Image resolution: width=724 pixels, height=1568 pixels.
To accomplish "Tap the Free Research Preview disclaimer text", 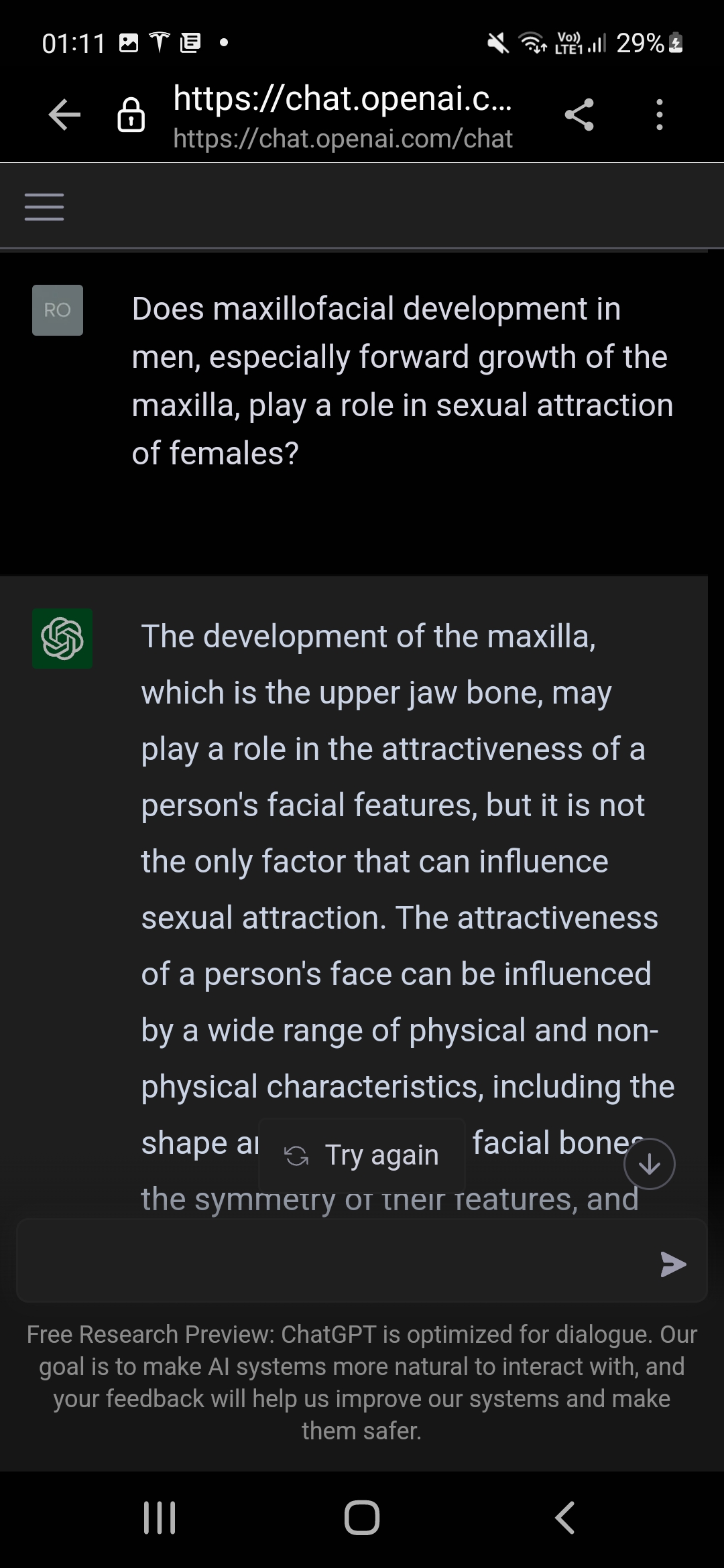I will (362, 1382).
